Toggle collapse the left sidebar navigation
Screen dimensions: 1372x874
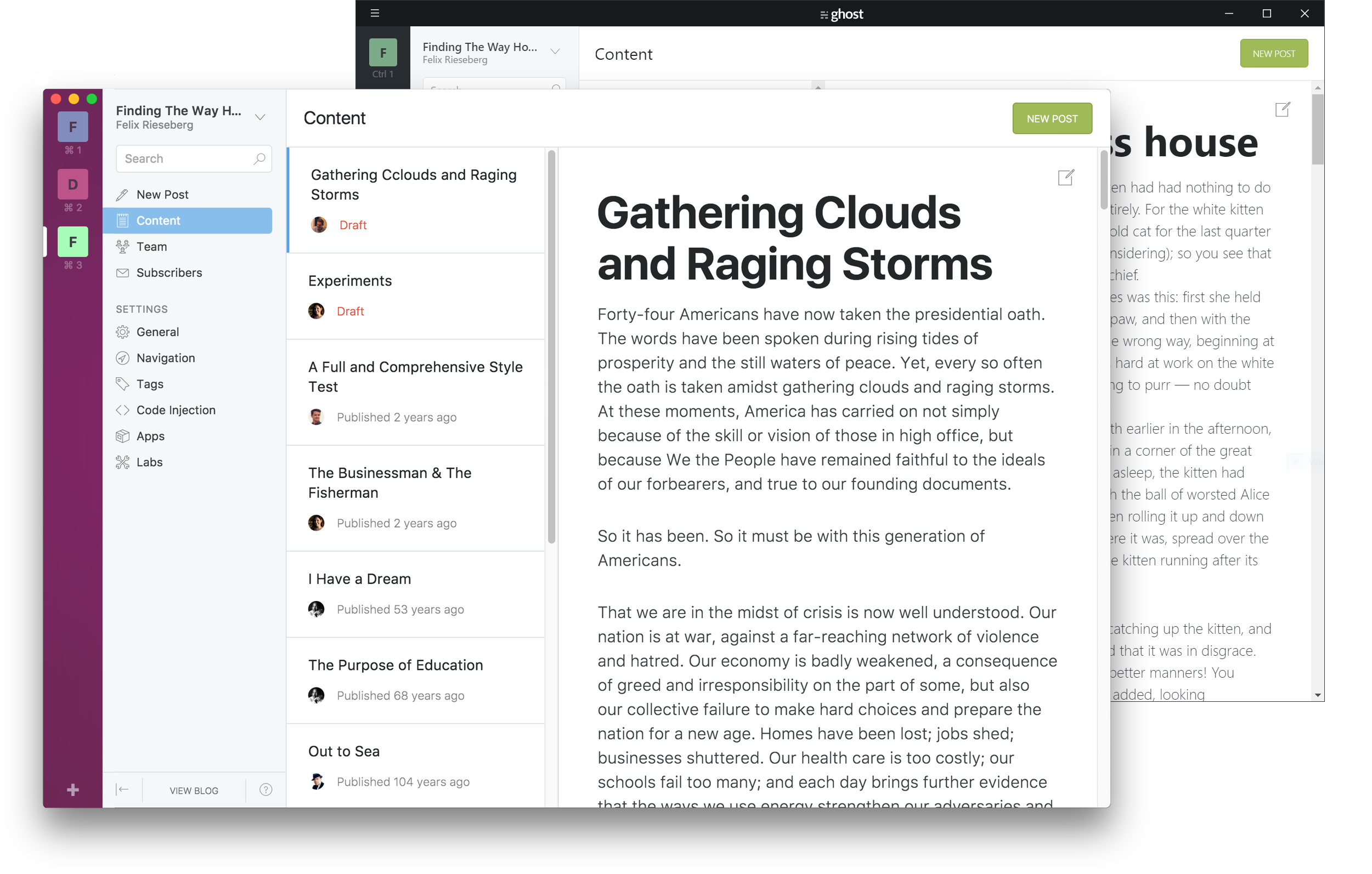point(122,790)
